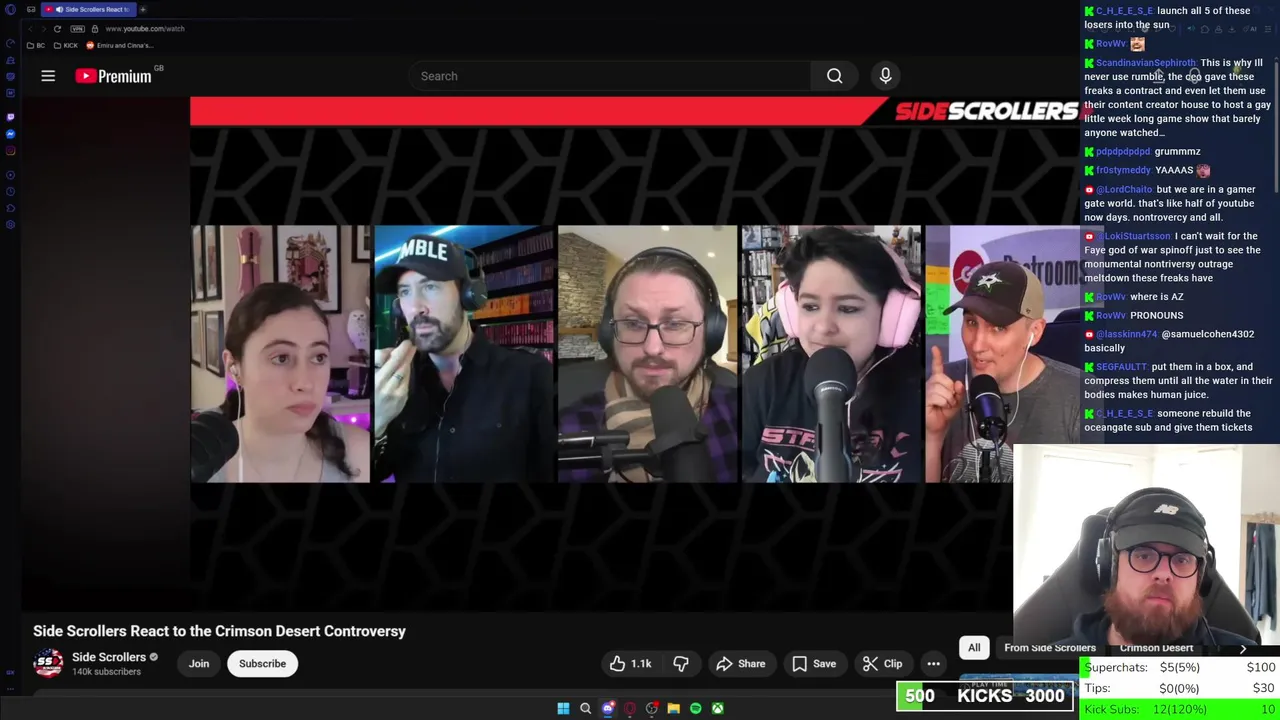Click the search magnifier button
The height and width of the screenshot is (720, 1280).
pos(834,76)
